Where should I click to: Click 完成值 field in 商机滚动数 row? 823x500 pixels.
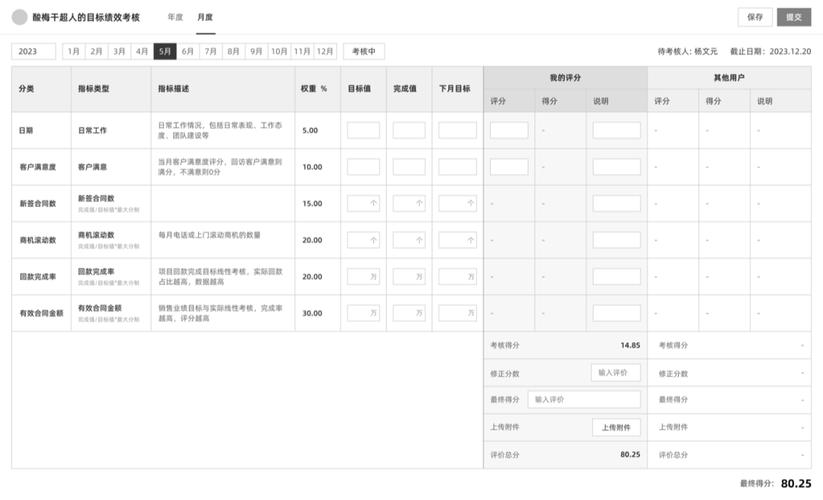pos(409,240)
